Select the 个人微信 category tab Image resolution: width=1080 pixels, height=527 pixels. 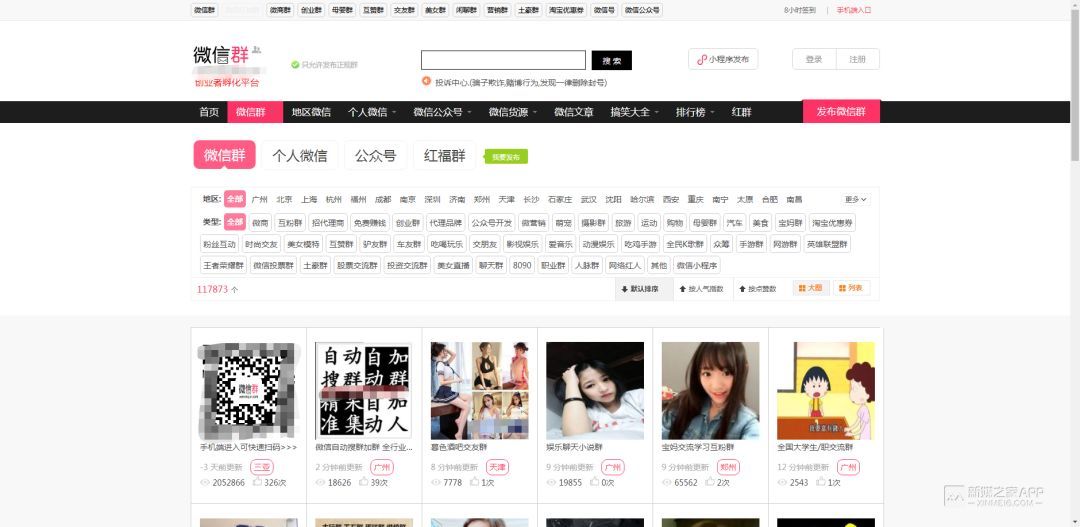pos(300,155)
